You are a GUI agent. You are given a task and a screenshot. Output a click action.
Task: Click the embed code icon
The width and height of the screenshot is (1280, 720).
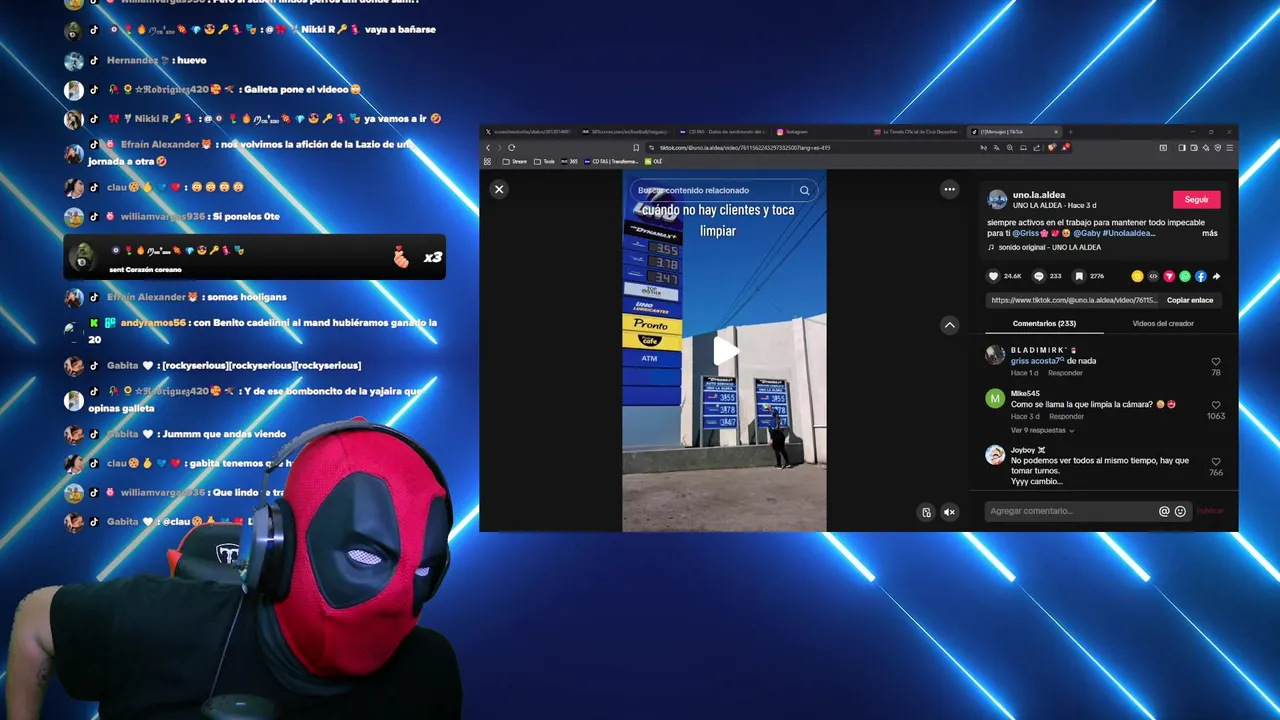tap(1153, 276)
